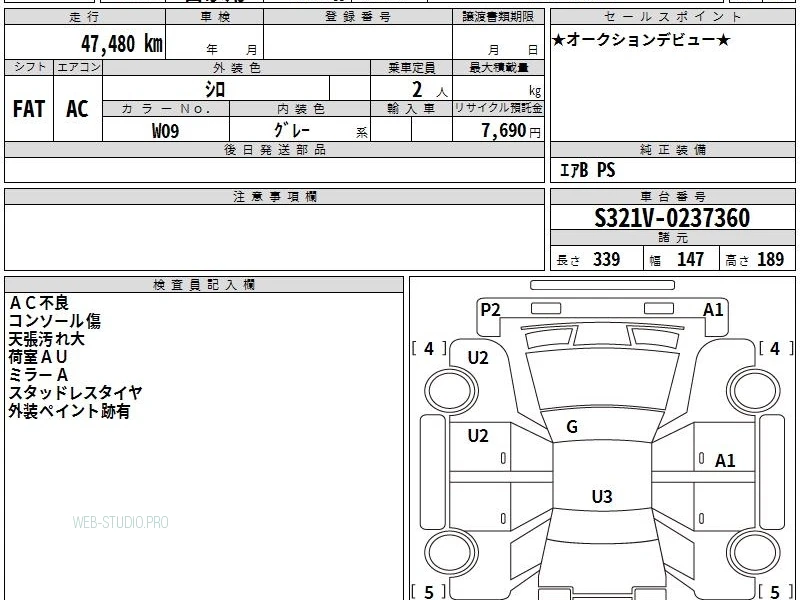Screen dimensions: 800x600
Task: Click the exterior color value シロ
Action: (x=215, y=89)
